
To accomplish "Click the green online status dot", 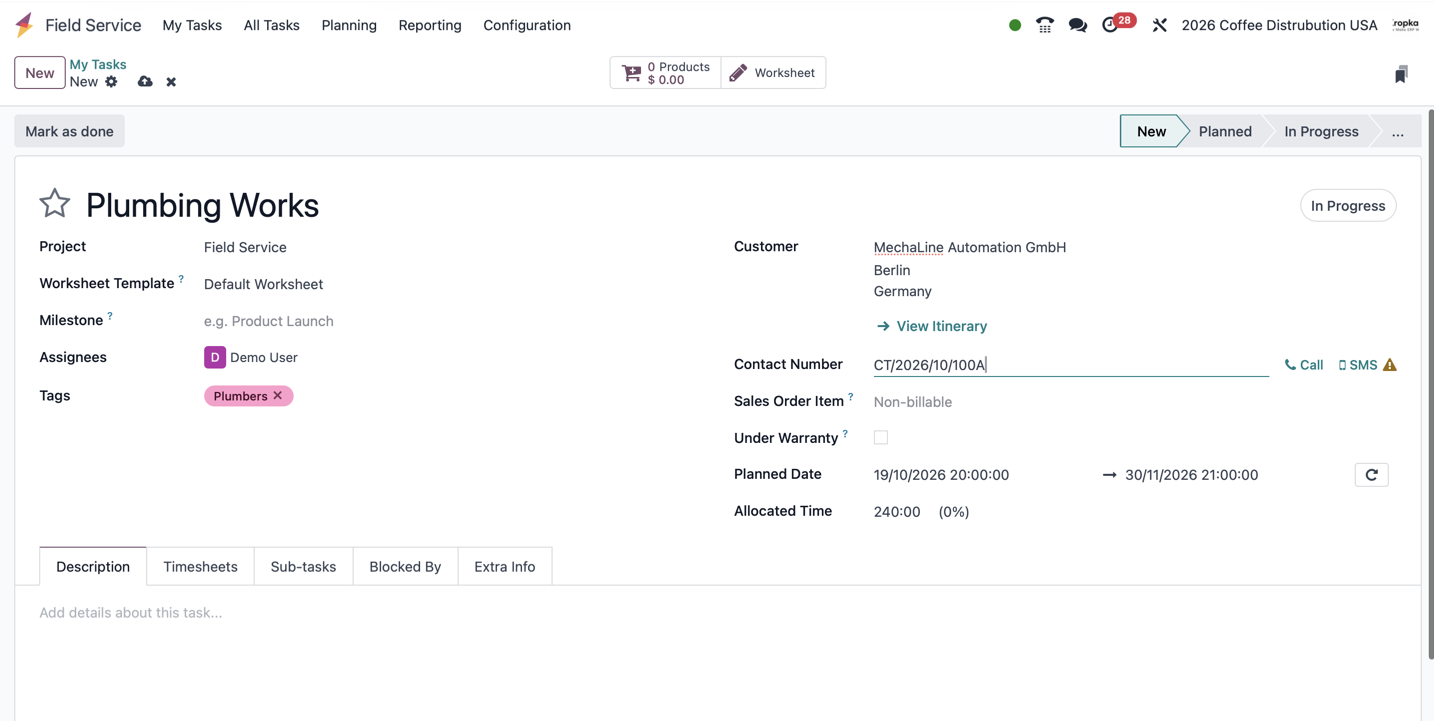I will 1015,25.
